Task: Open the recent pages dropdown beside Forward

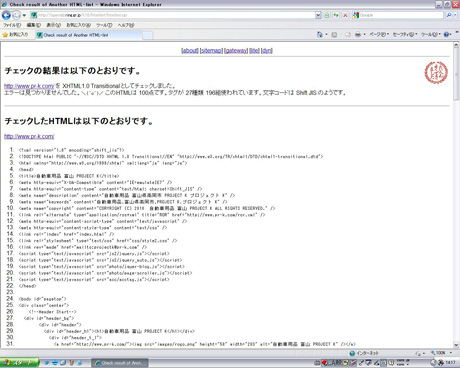Action: click(24, 15)
